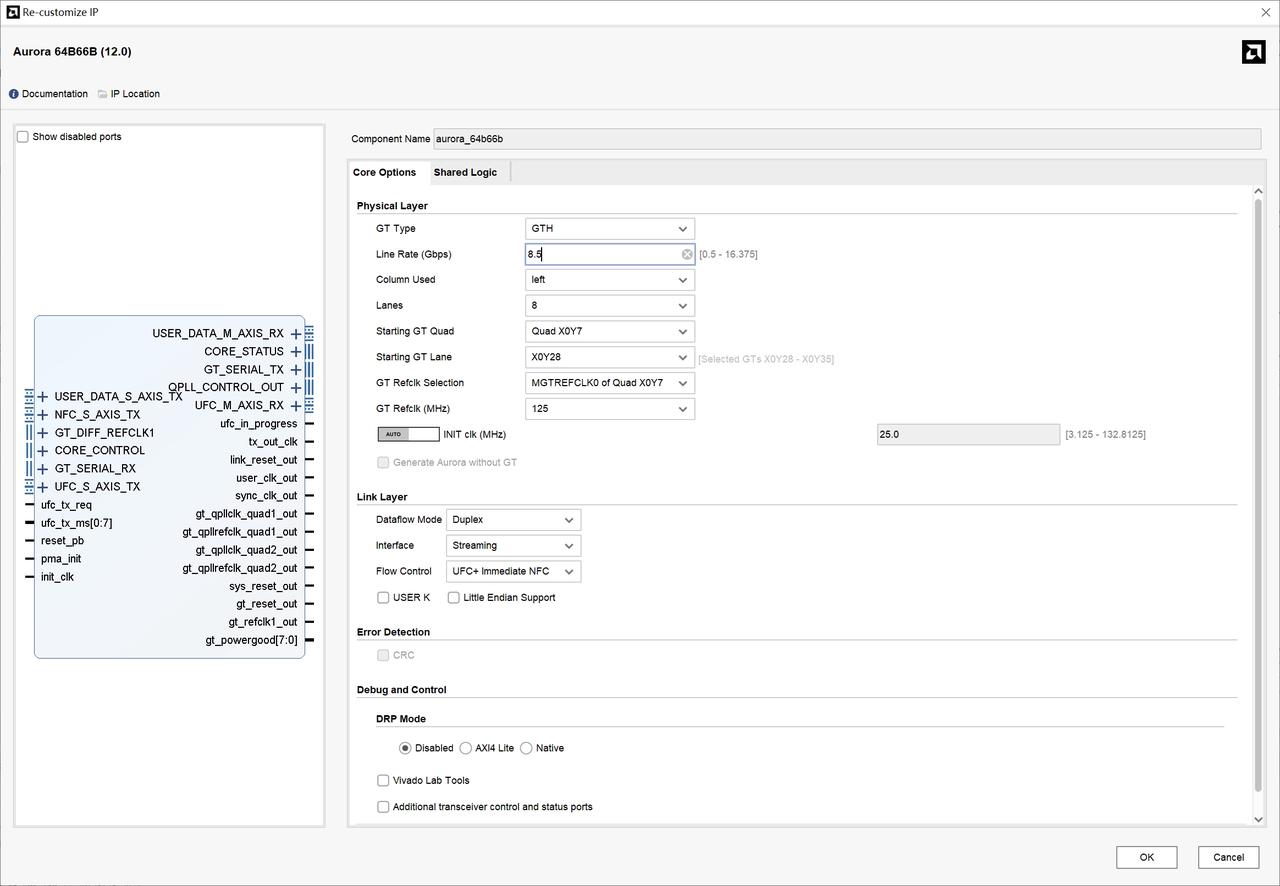Select DRP Mode Native radio button
Viewport: 1280px width, 886px height.
[x=526, y=748]
